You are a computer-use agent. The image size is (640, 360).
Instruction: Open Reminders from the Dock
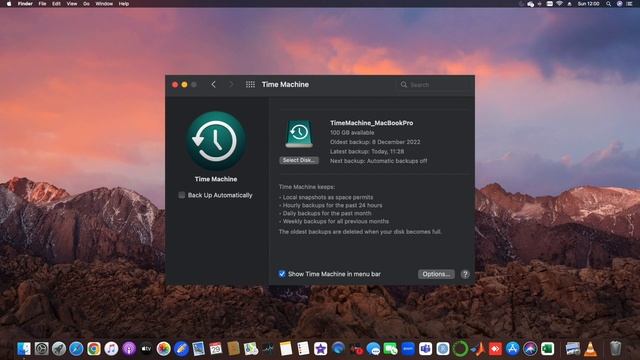[303, 349]
